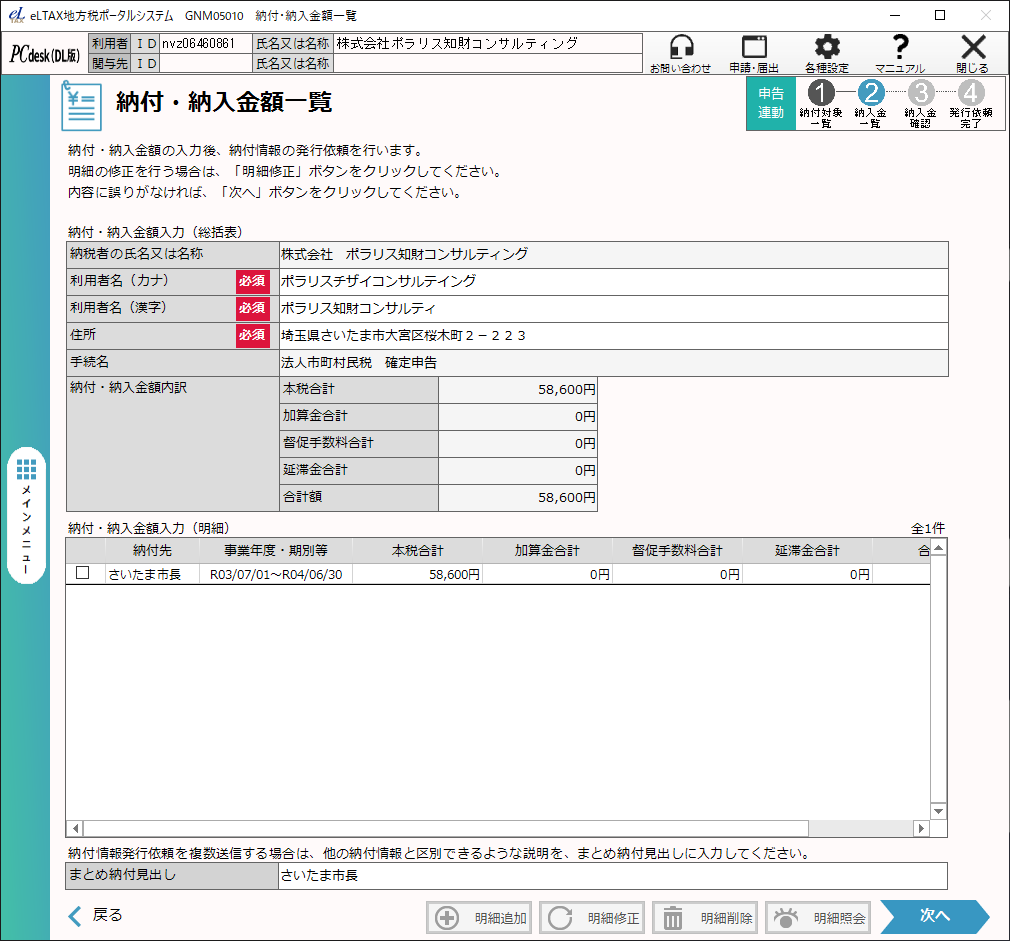
Task: Open the お問い合わせ headset icon
Action: [680, 53]
